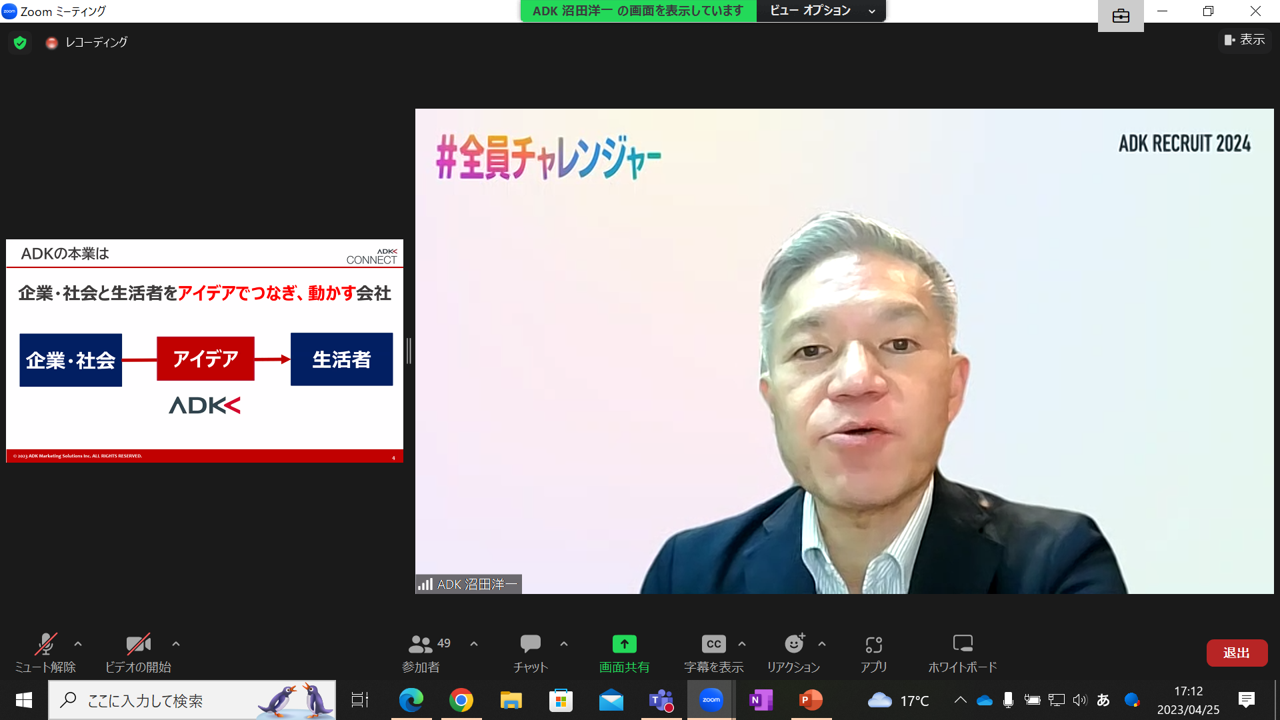The image size is (1280, 720).
Task: Click the Zoom logo in the title bar
Action: pyautogui.click(x=10, y=11)
